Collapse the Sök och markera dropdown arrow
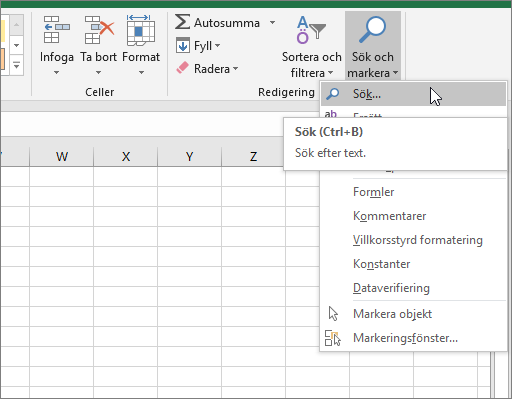This screenshot has height=399, width=512. click(x=395, y=72)
